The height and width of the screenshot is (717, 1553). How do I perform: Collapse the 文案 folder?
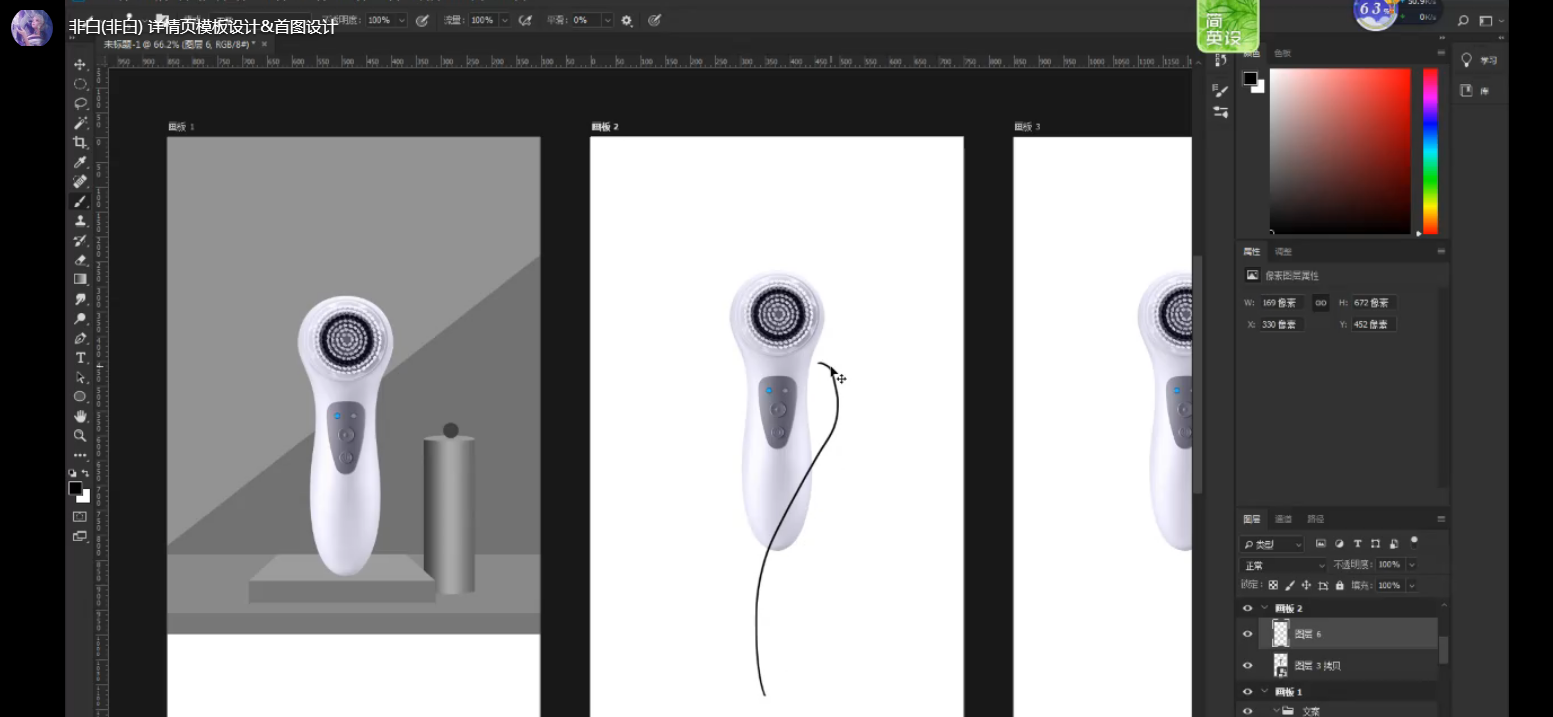(x=1275, y=711)
